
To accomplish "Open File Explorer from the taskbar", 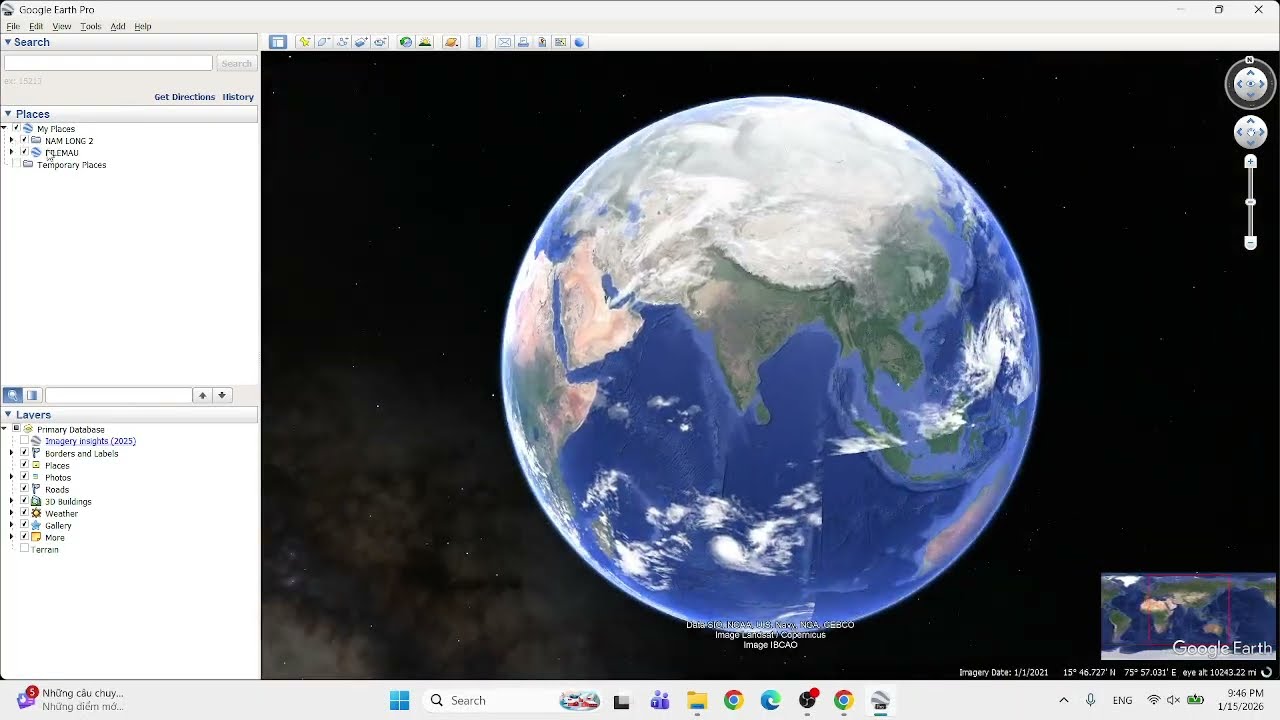I will [x=697, y=700].
